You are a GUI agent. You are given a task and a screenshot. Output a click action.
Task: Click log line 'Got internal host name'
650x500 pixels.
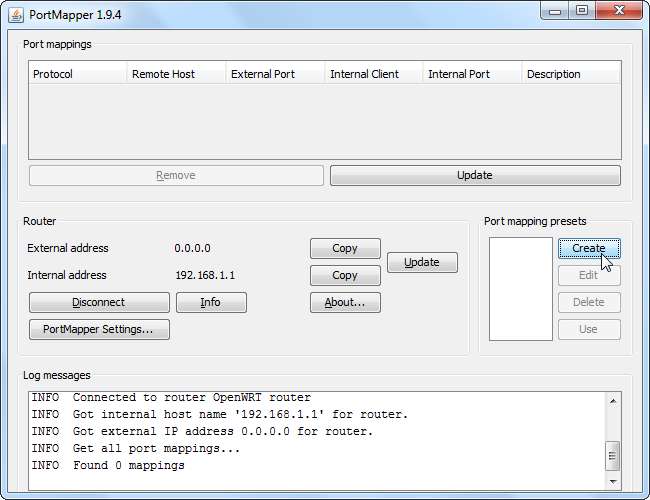tap(220, 415)
